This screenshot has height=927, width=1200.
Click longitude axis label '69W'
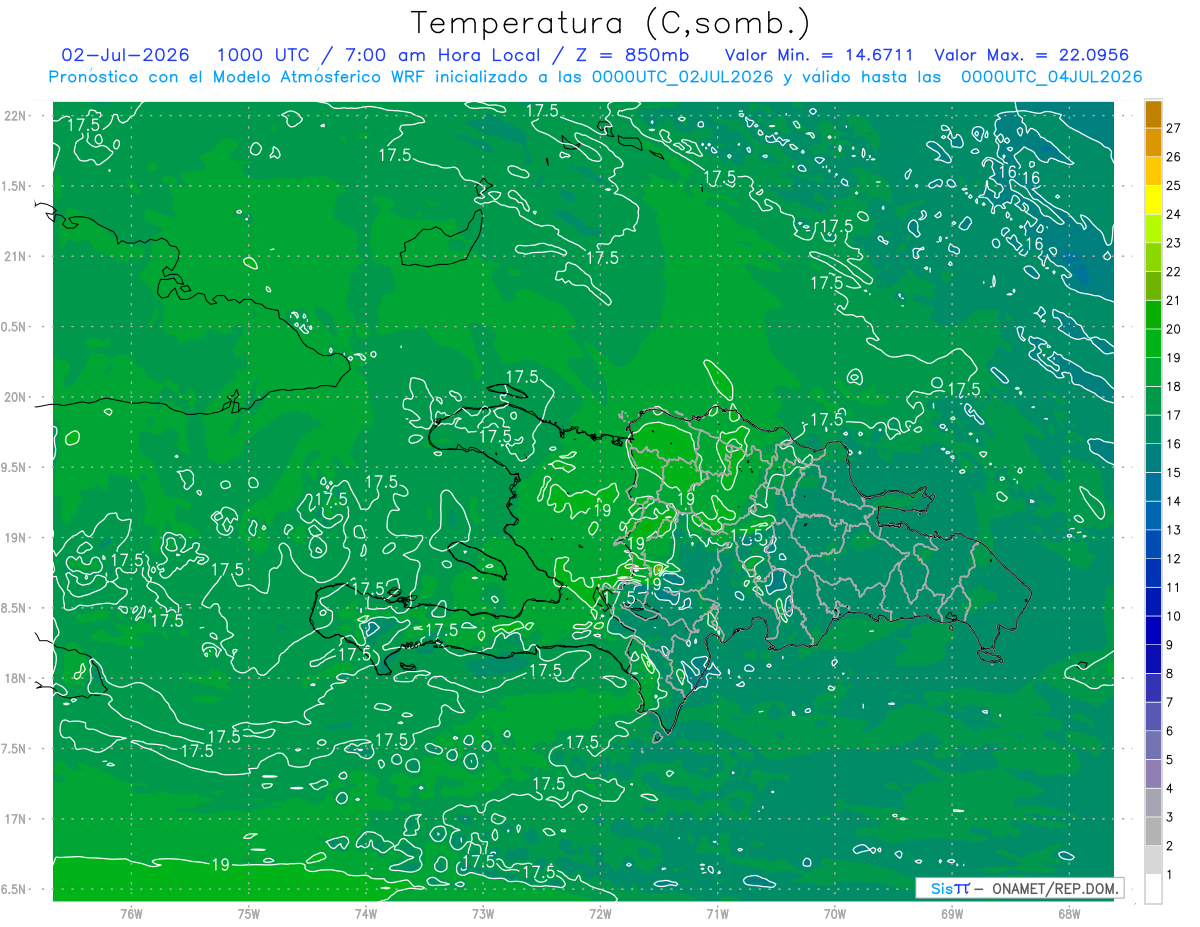952,914
